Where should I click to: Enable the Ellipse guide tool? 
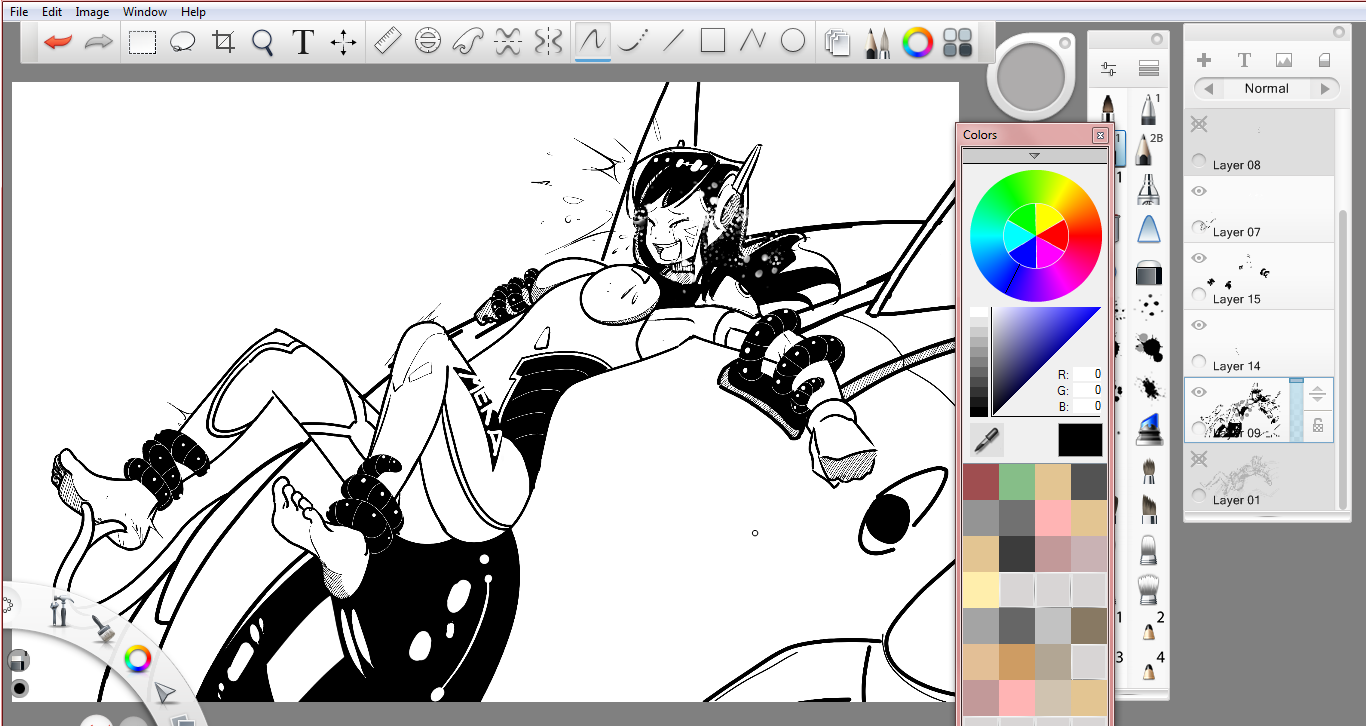[x=428, y=41]
